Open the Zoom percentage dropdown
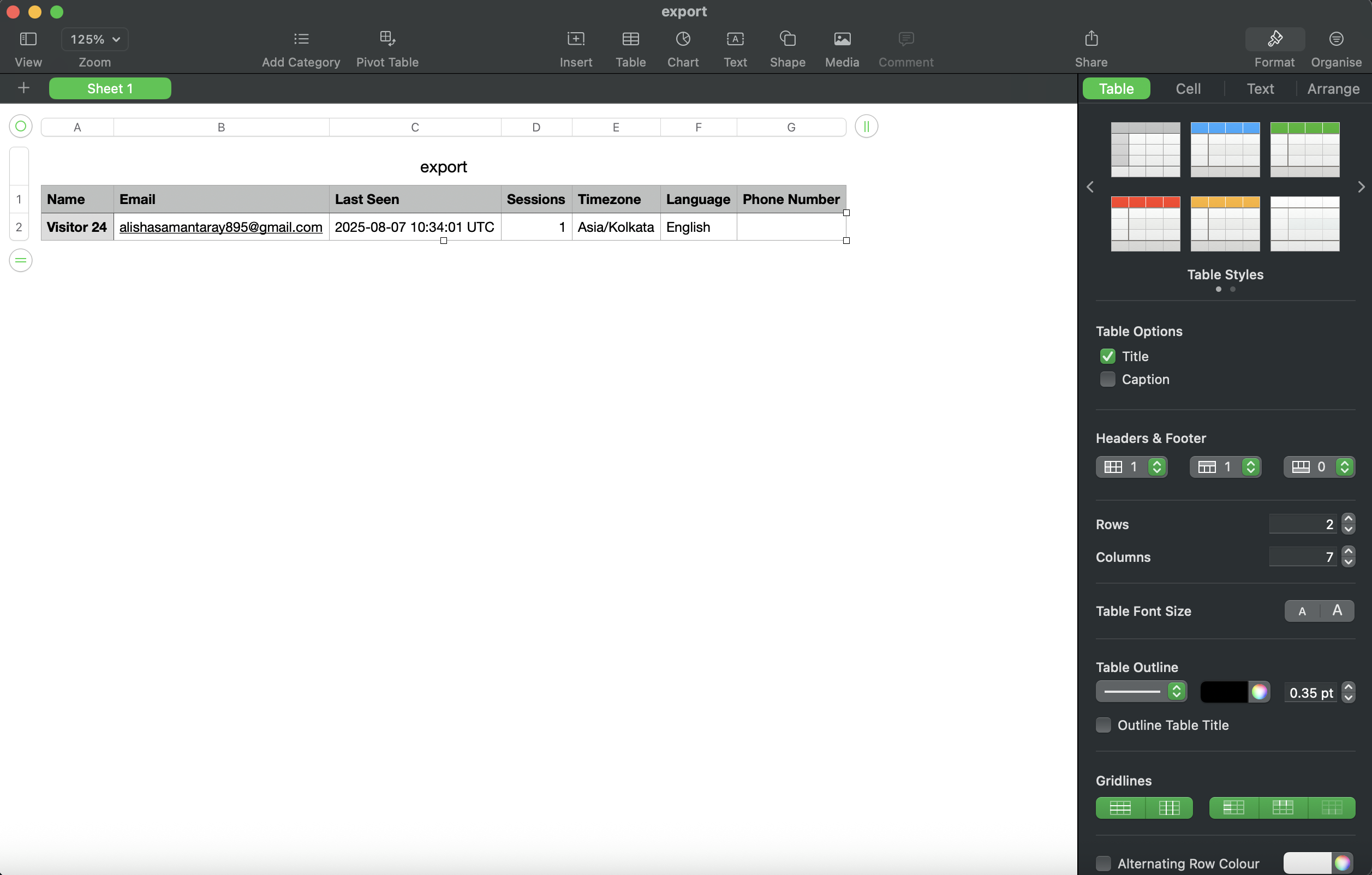 tap(94, 39)
